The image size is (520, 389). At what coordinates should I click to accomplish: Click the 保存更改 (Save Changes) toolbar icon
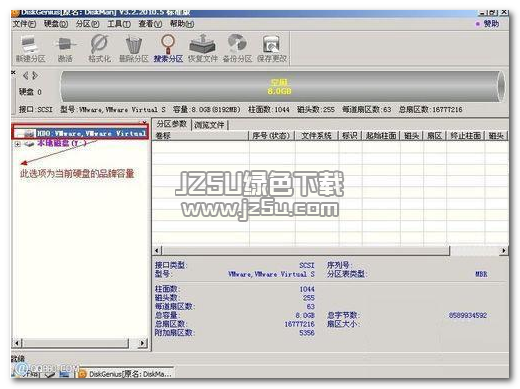click(272, 49)
